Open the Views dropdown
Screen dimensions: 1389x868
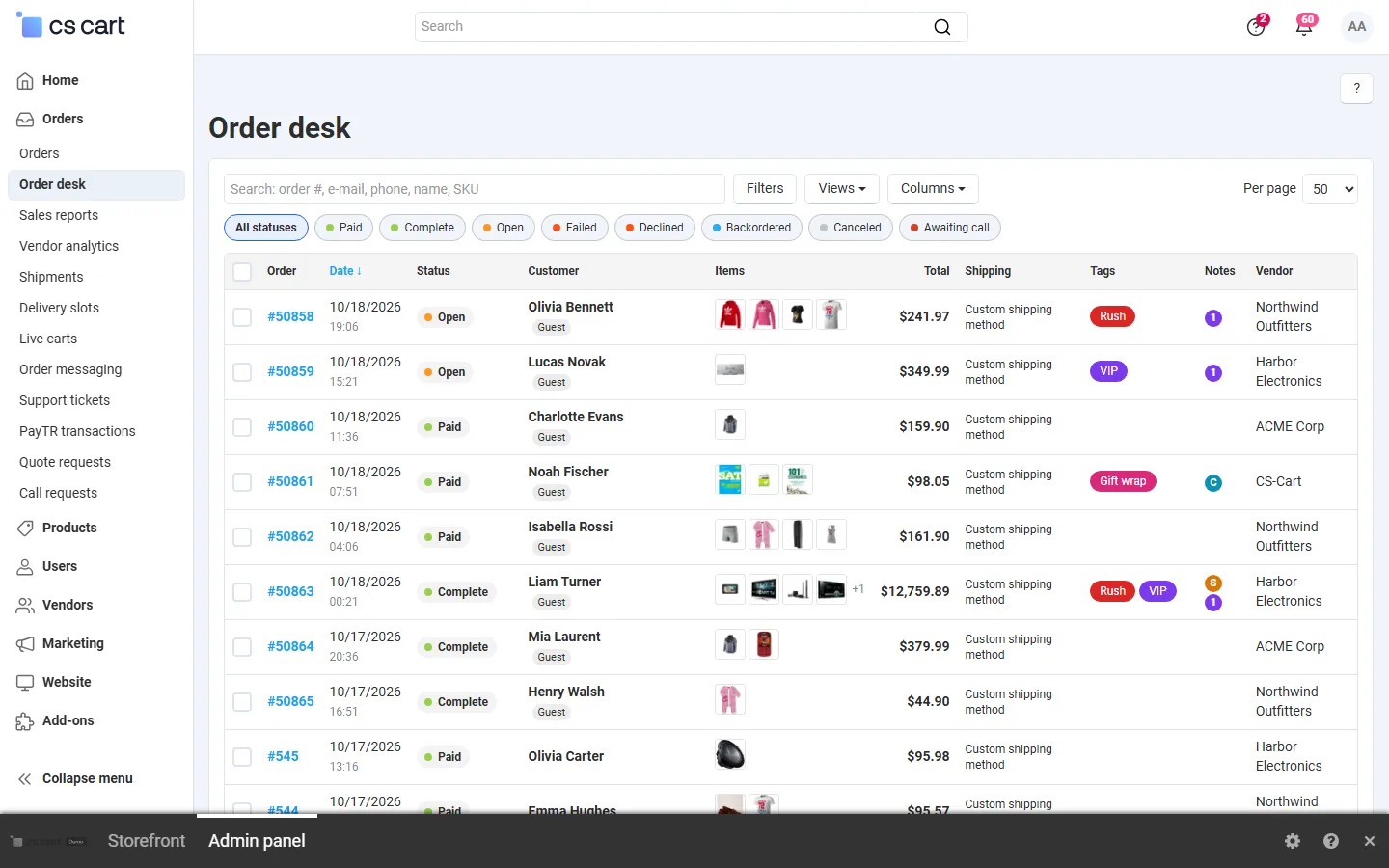[x=841, y=189]
